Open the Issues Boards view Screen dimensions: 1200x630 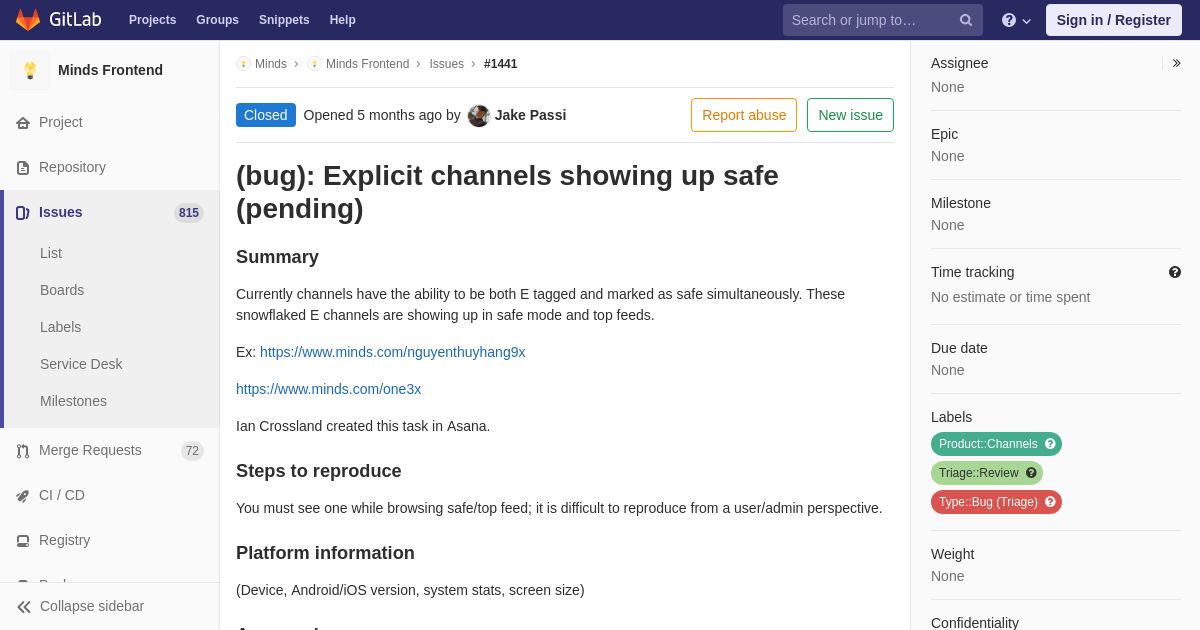tap(62, 290)
